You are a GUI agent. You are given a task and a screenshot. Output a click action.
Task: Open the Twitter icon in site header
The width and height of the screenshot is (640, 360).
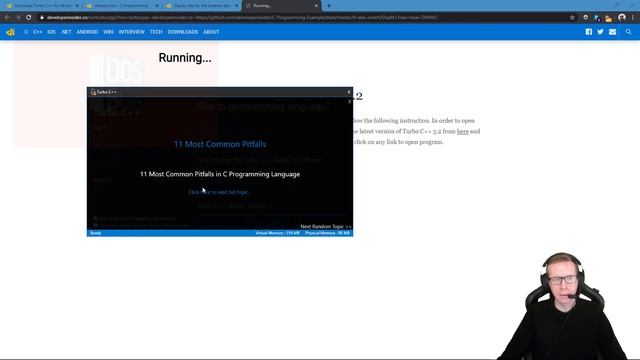click(600, 32)
